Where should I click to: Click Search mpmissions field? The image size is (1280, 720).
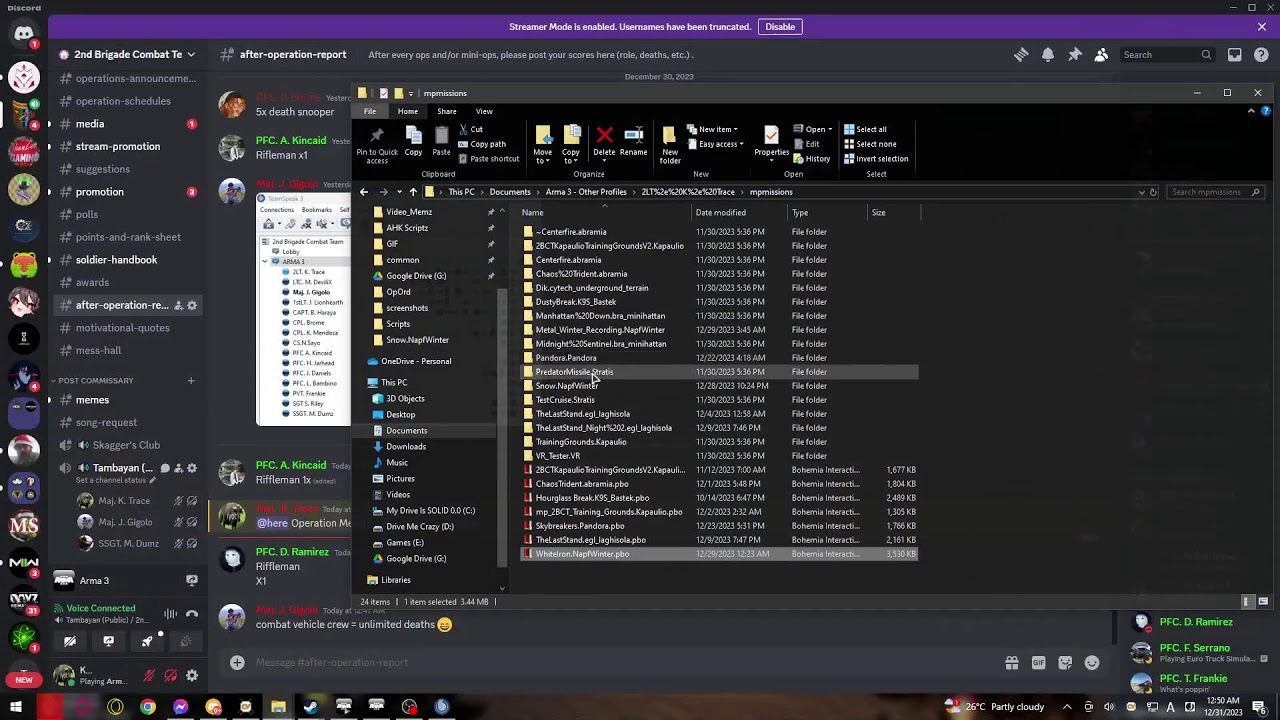coord(1215,192)
